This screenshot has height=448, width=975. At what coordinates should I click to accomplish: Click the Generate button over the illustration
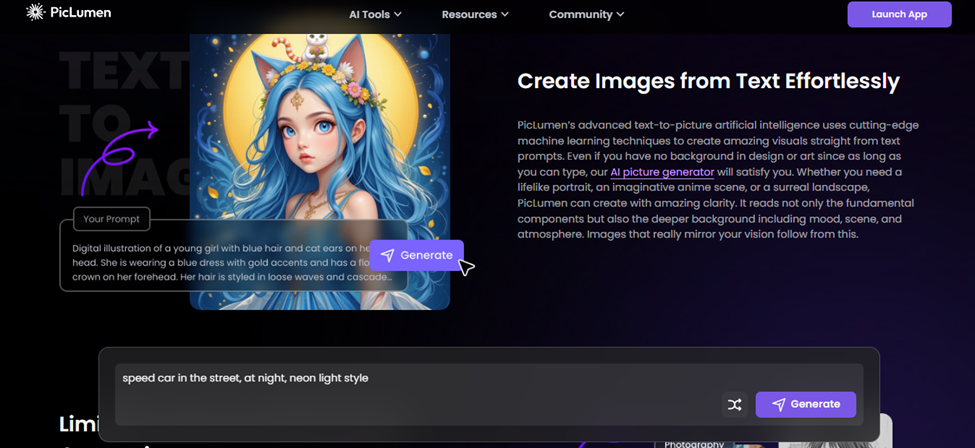coord(417,255)
